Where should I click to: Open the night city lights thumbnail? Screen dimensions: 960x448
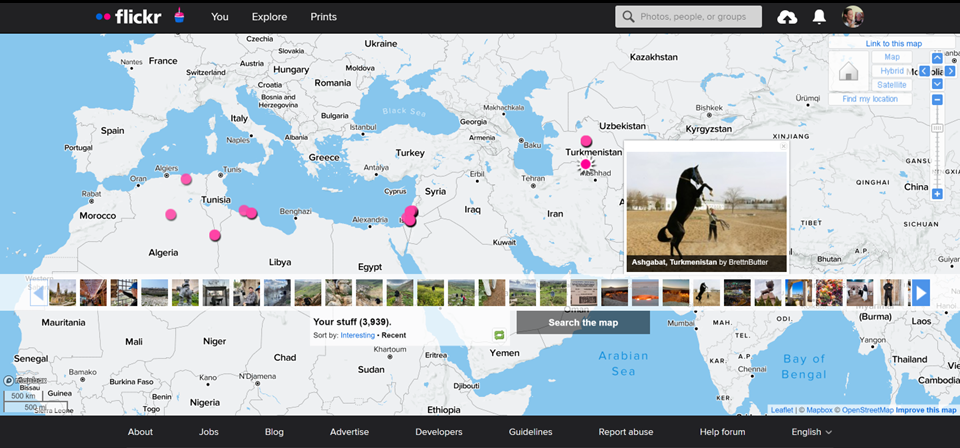[737, 293]
